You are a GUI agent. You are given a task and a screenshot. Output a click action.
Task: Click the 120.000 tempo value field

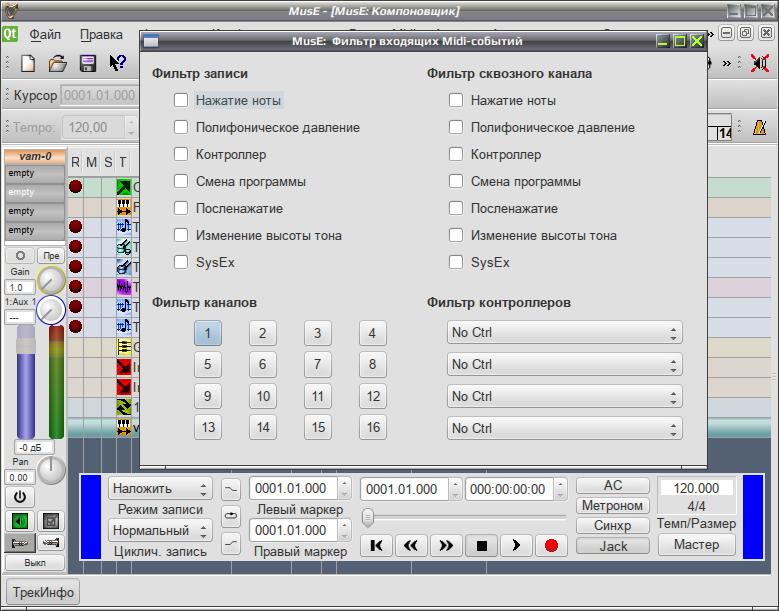coord(696,488)
